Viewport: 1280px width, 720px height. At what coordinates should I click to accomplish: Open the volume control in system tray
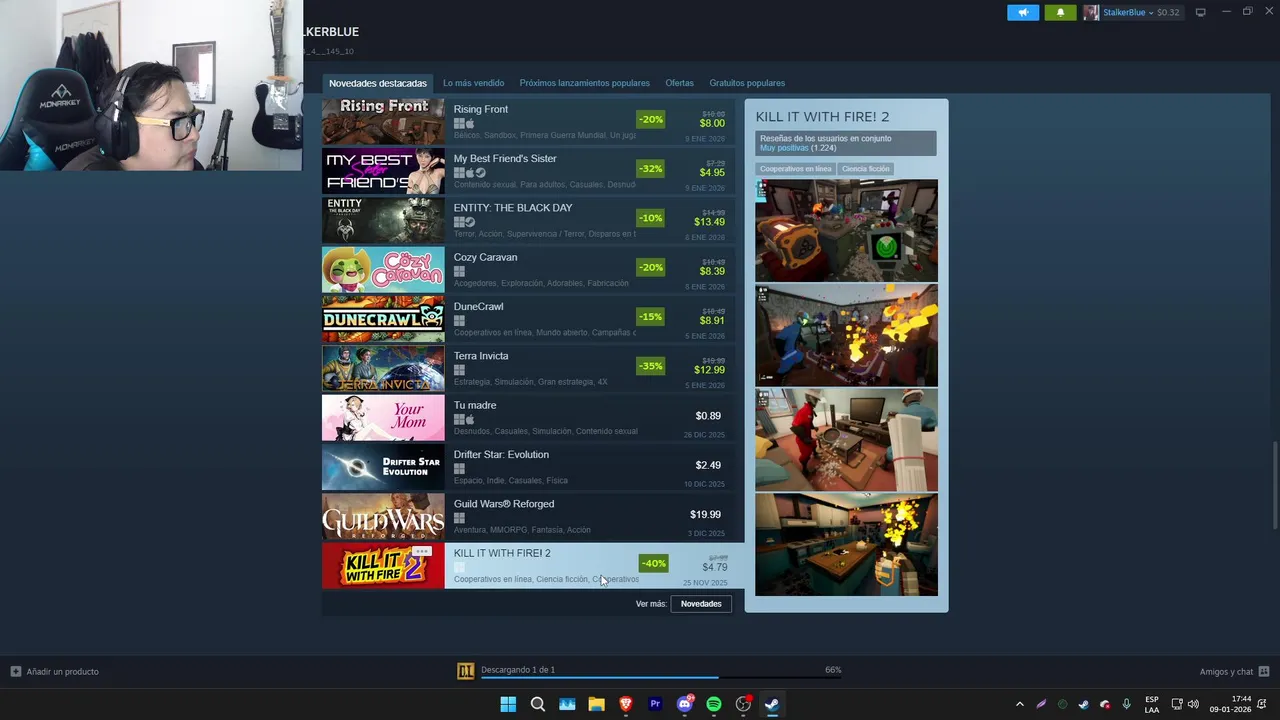[1193, 704]
